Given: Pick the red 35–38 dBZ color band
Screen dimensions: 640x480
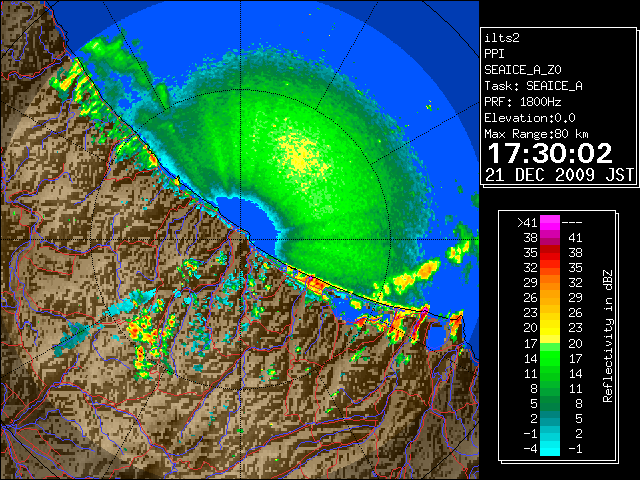Looking at the screenshot, I should [x=550, y=253].
